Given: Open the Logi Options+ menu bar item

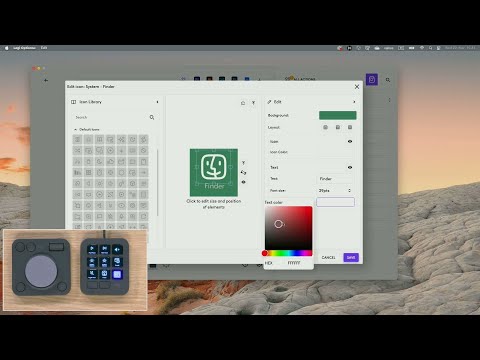Looking at the screenshot, I should tap(24, 48).
